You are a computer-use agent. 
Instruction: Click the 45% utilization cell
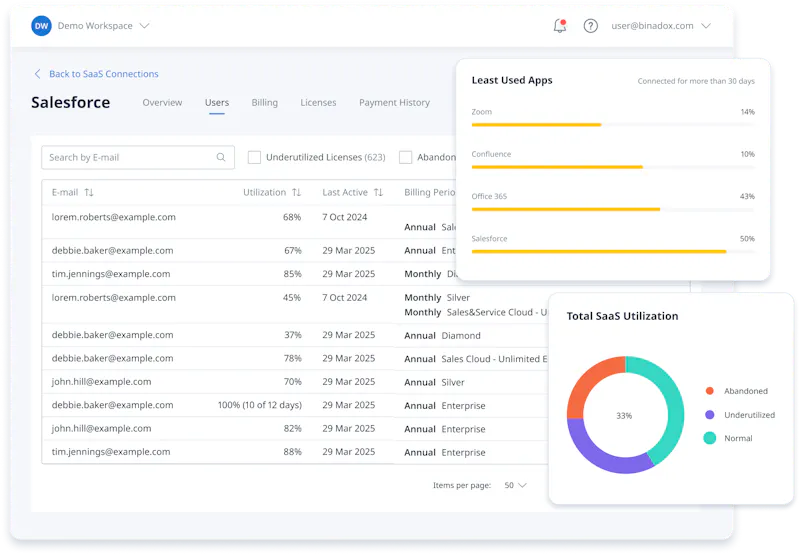click(292, 297)
